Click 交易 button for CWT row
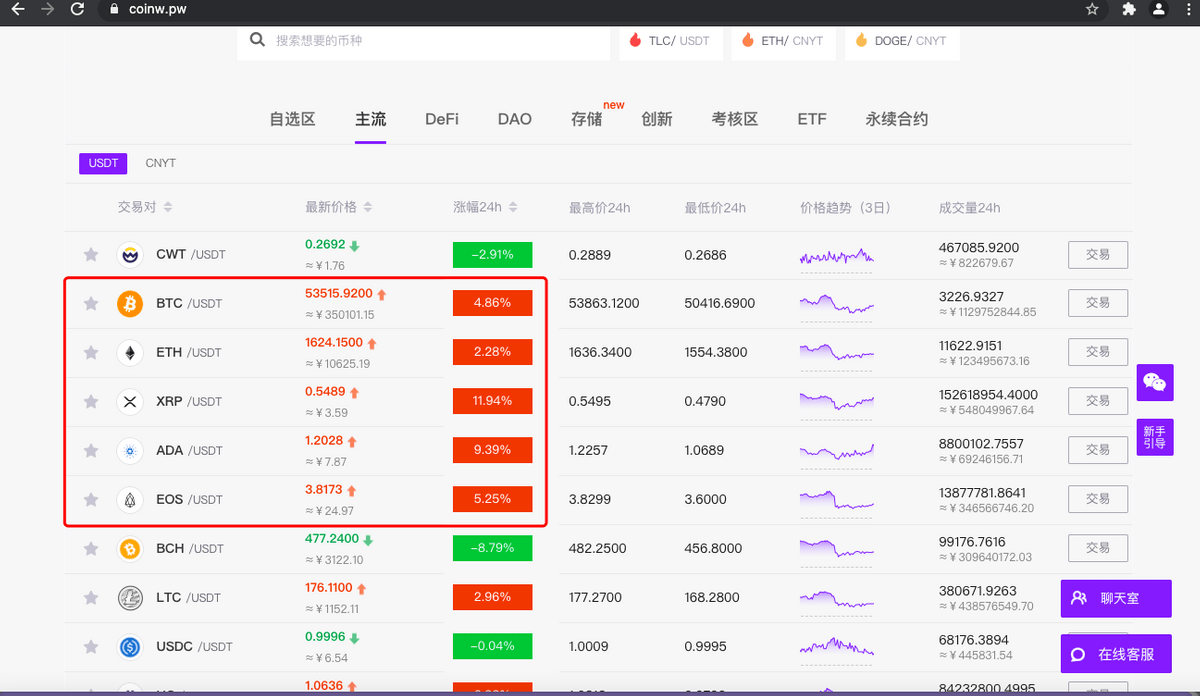The height and width of the screenshot is (696, 1200). 1098,254
